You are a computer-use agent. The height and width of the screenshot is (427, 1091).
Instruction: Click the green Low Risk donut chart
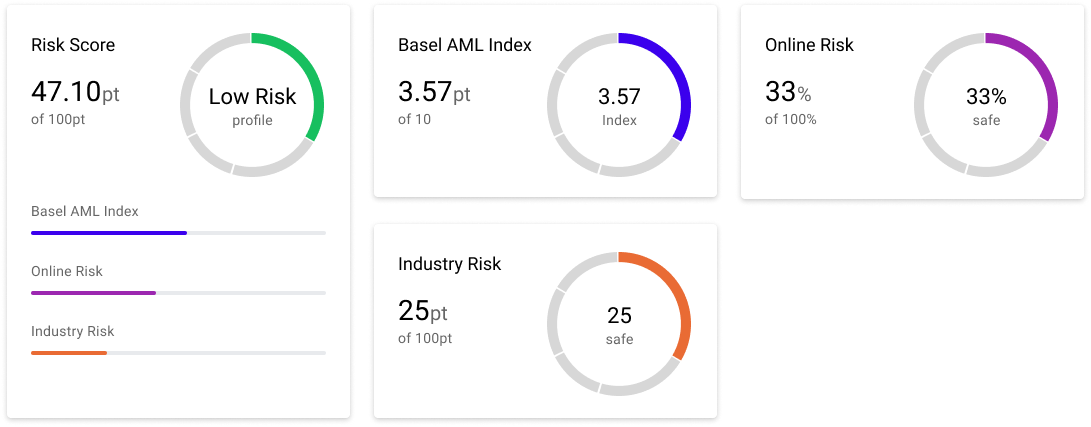(252, 104)
